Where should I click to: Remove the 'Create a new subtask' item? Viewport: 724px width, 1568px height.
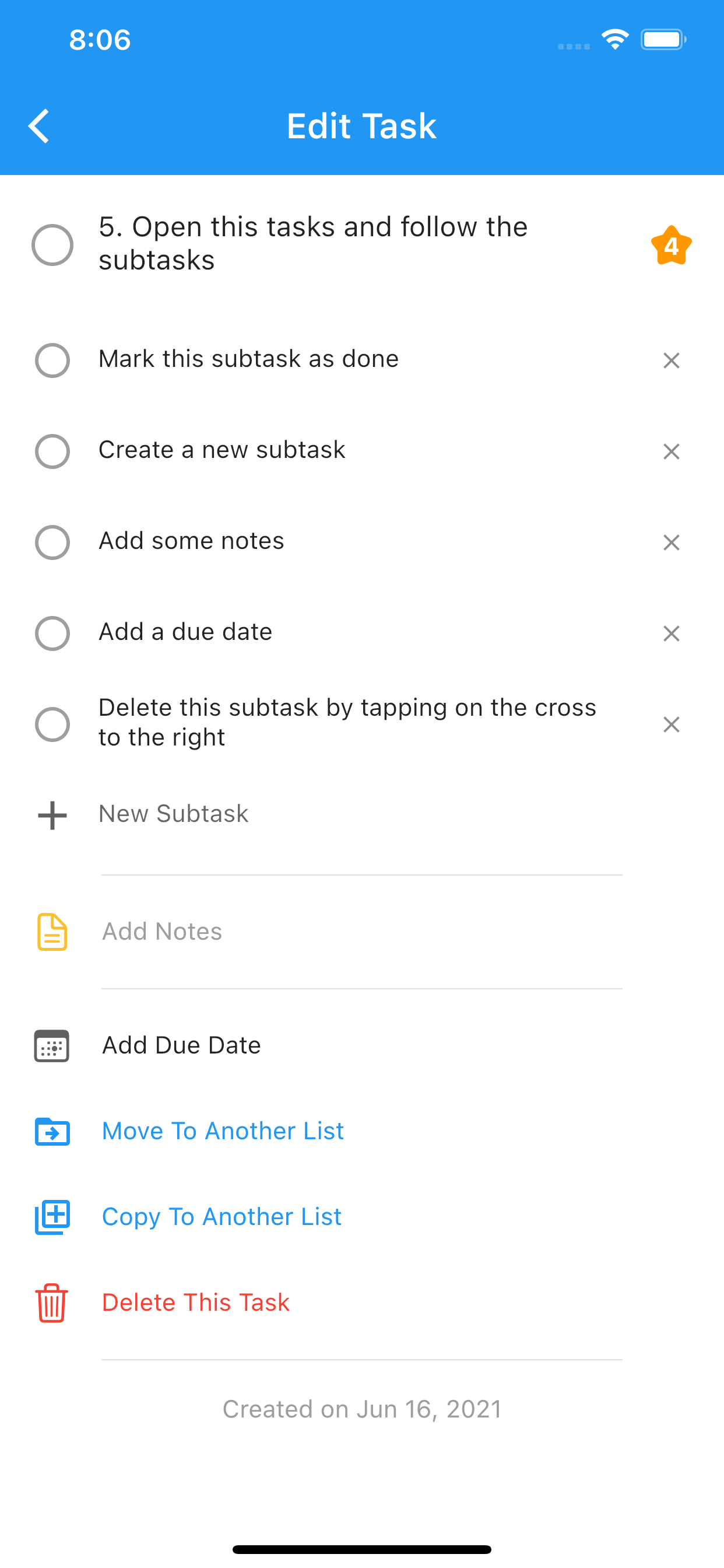point(671,452)
